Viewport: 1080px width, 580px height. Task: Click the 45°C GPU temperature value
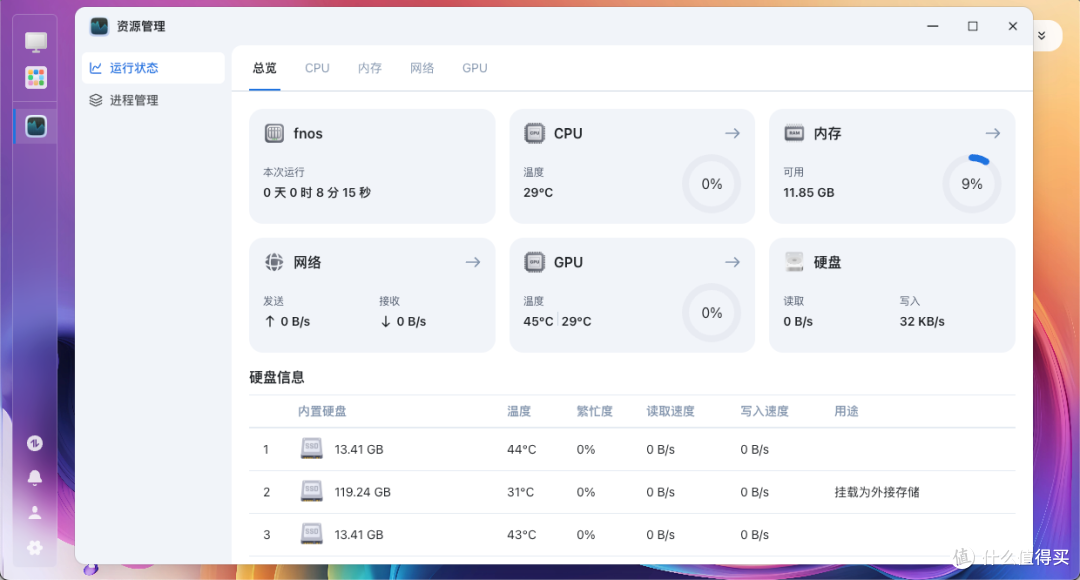click(x=538, y=321)
